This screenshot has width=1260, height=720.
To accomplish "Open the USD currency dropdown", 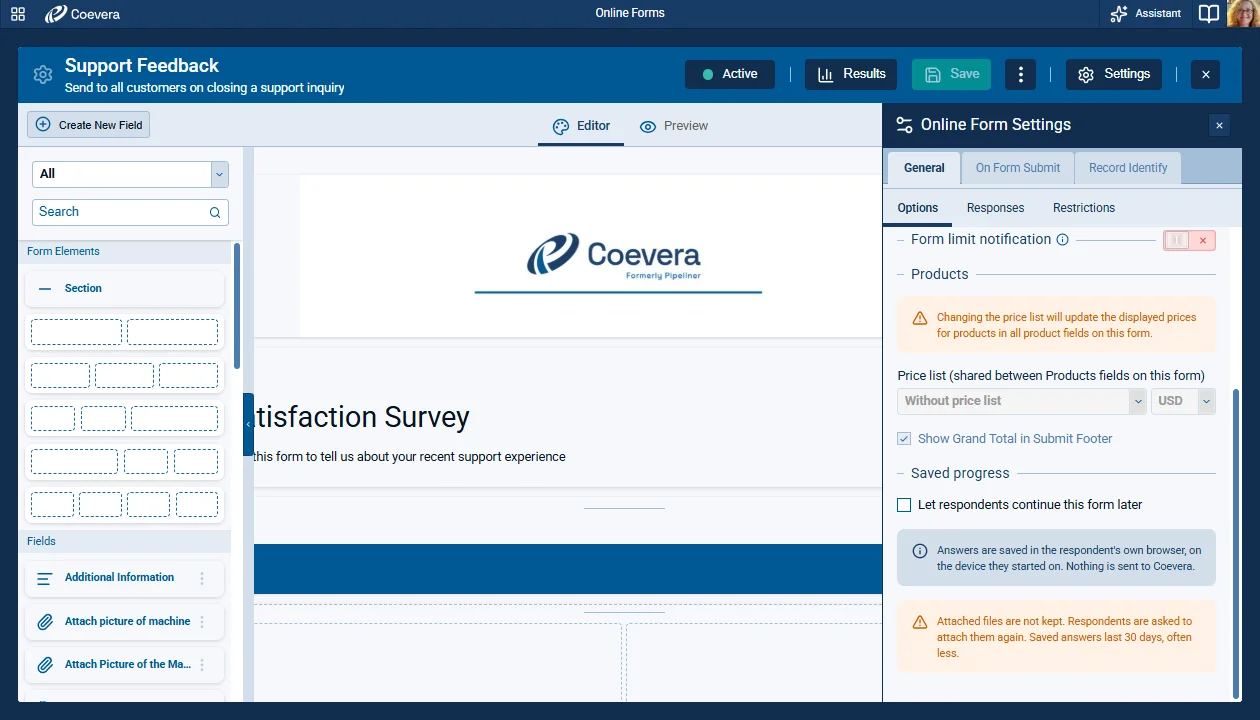I will tap(1183, 401).
